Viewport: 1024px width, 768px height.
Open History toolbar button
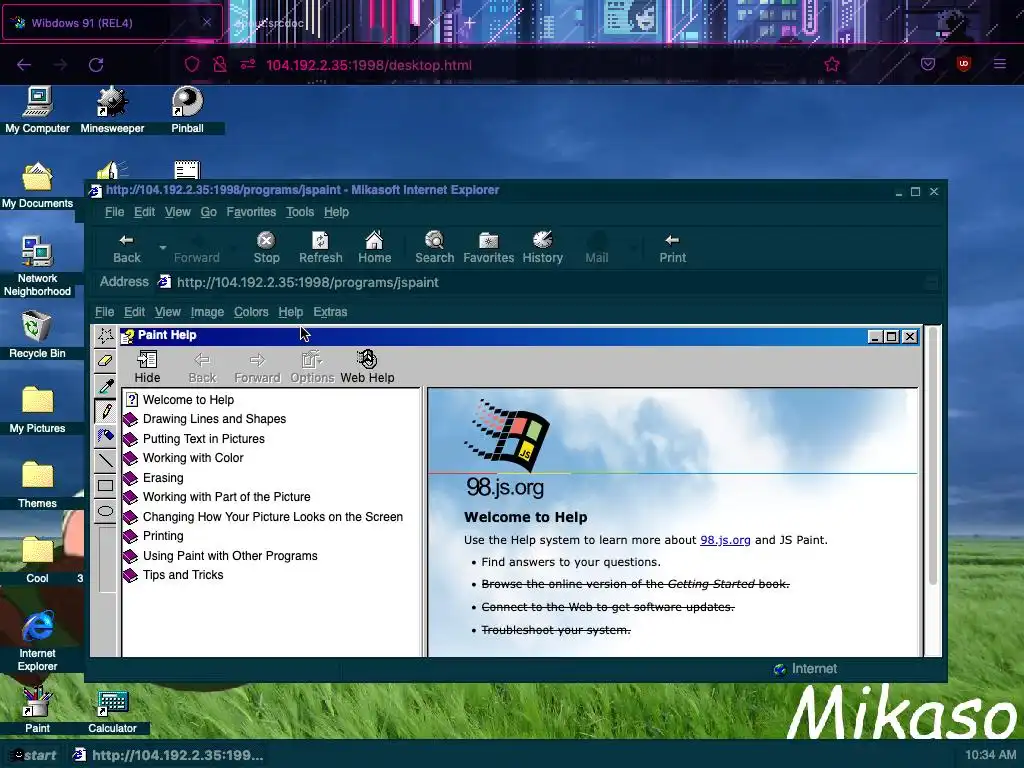[x=542, y=248]
